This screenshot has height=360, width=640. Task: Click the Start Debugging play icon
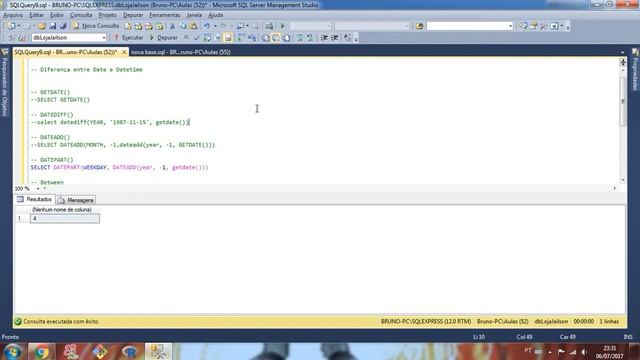pyautogui.click(x=282, y=26)
